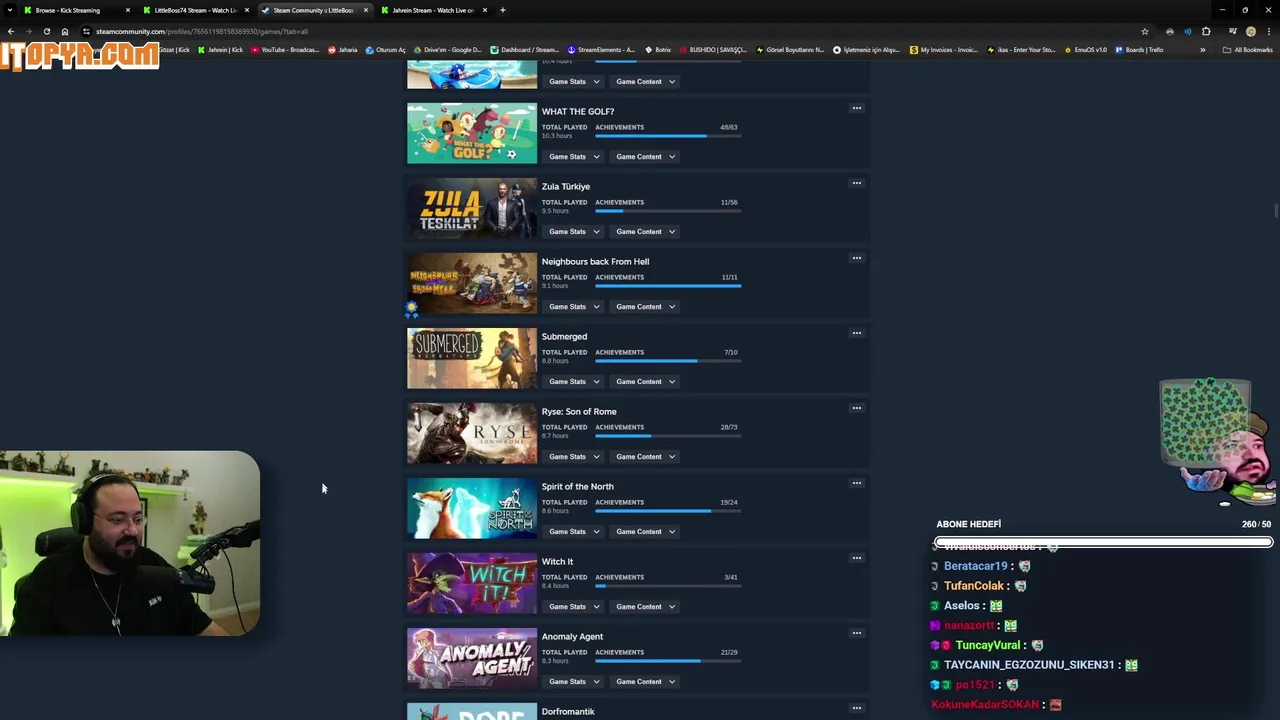Open ellipsis menu for Witch It
The height and width of the screenshot is (720, 1280).
(x=856, y=558)
